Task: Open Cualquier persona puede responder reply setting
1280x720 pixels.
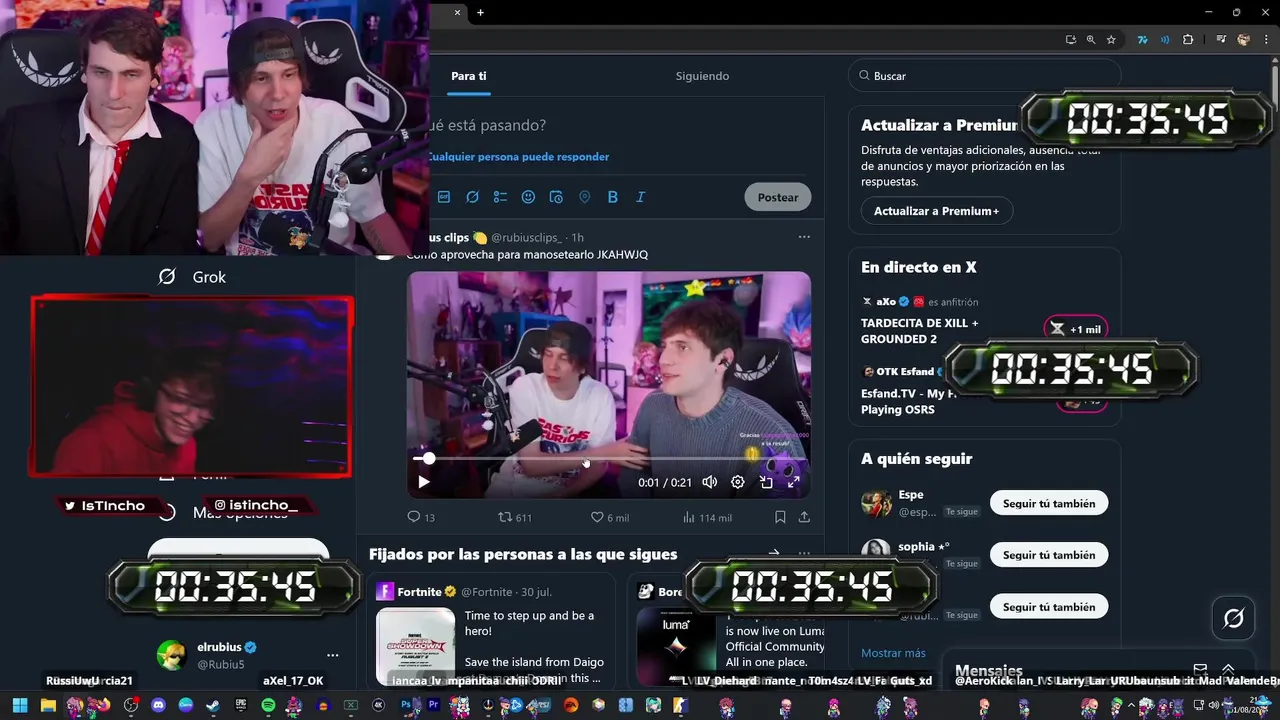Action: [x=518, y=157]
